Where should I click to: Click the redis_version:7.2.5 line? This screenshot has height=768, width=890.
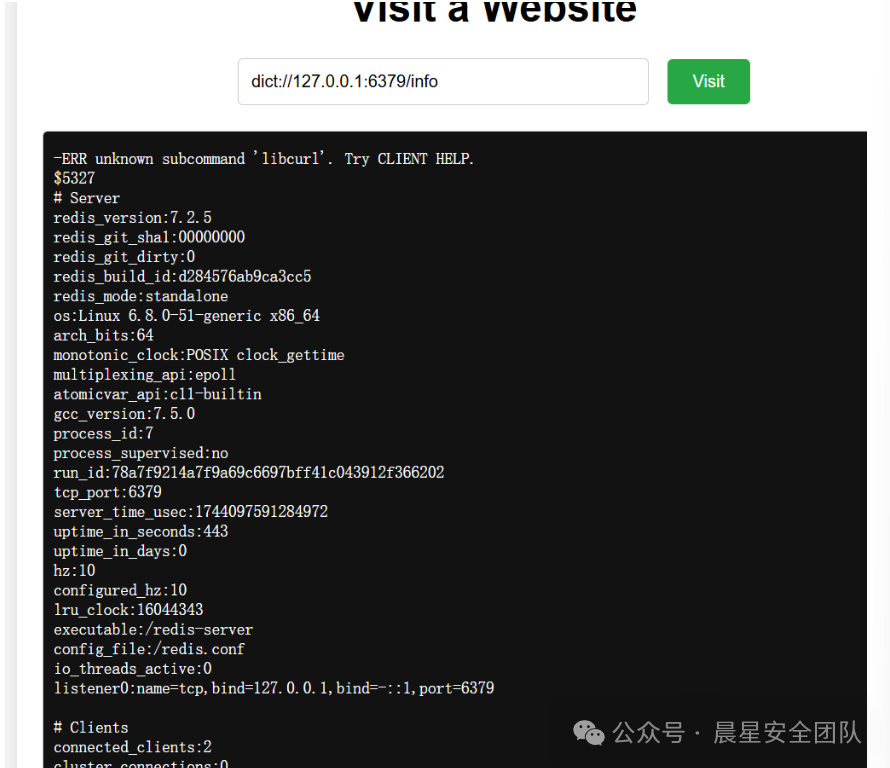coord(133,218)
